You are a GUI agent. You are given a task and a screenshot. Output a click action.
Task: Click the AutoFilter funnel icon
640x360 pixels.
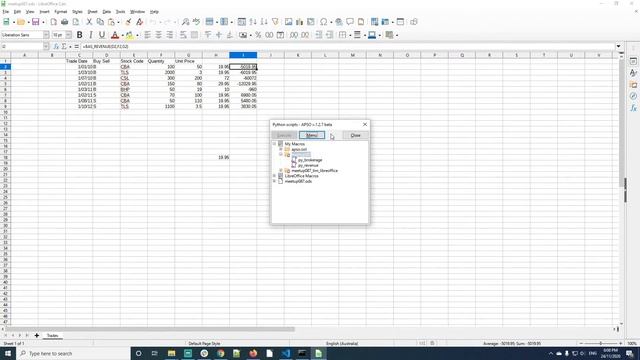coord(275,22)
